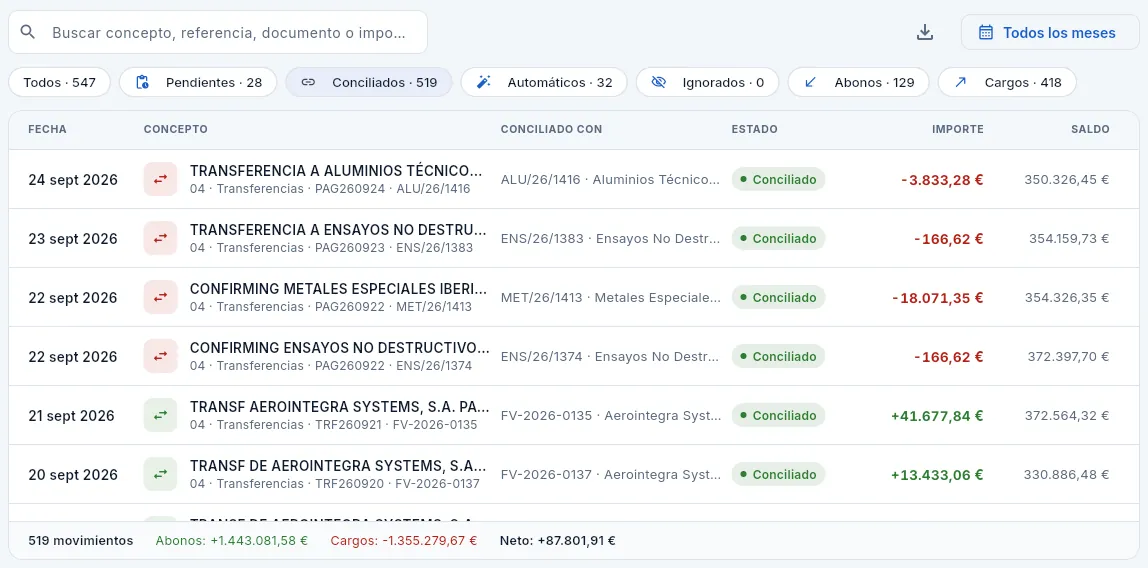
Task: Click the 372.397,70 € balance
Action: [1067, 356]
